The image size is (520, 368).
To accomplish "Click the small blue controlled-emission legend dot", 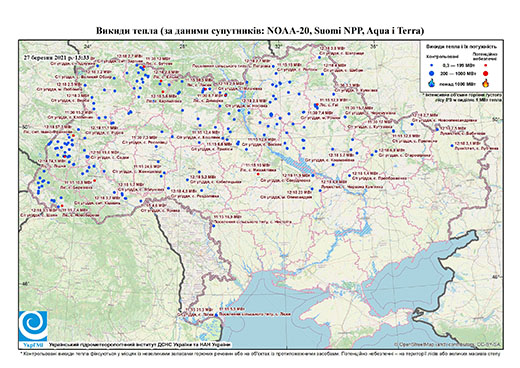I will [431, 66].
